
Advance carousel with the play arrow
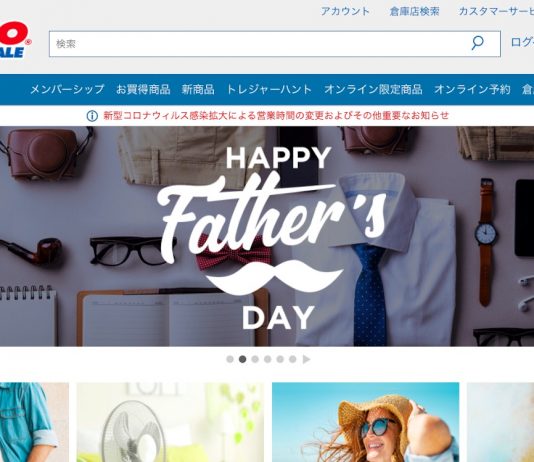(x=306, y=359)
